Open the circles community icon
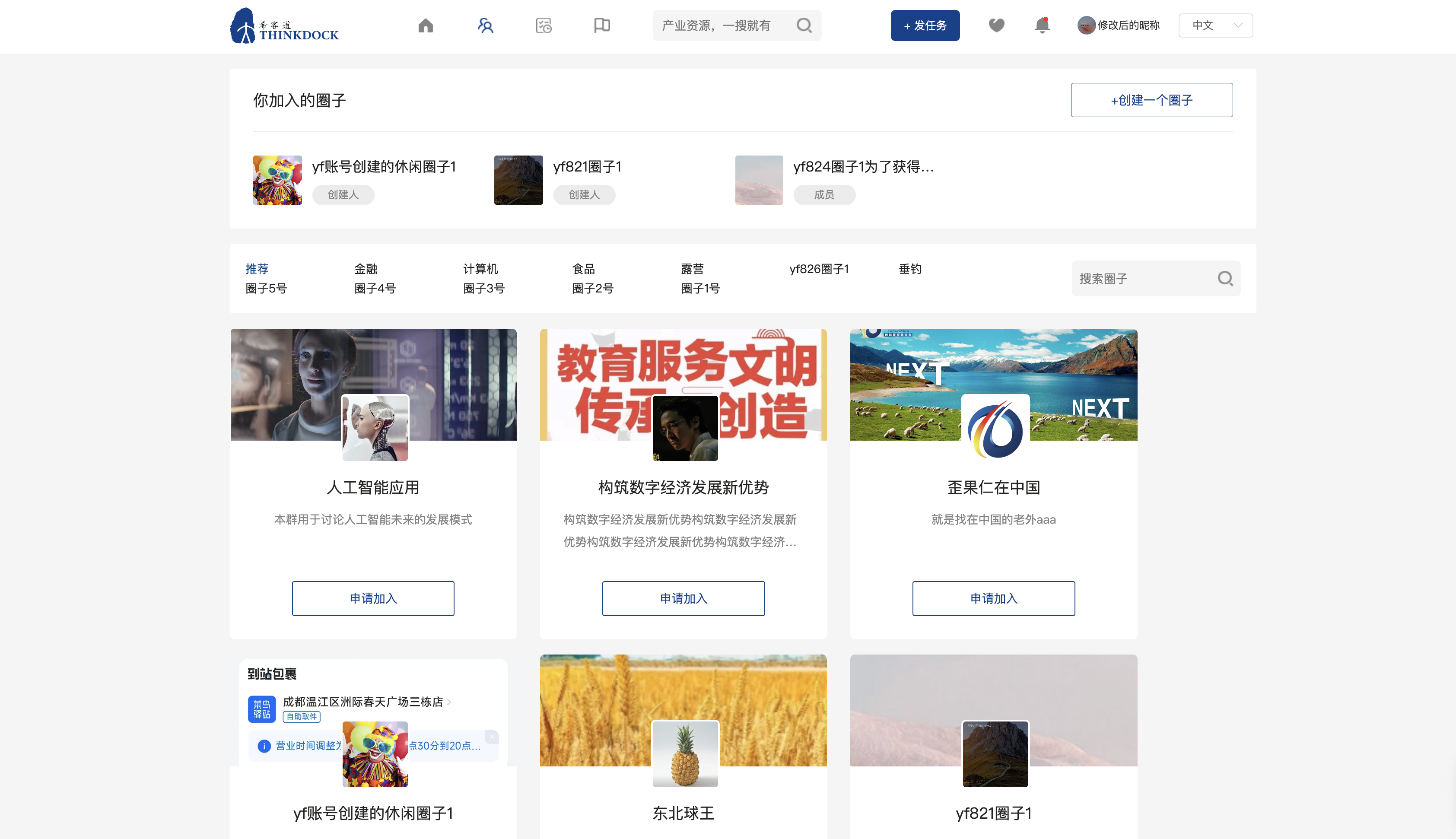This screenshot has width=1456, height=839. pos(485,25)
